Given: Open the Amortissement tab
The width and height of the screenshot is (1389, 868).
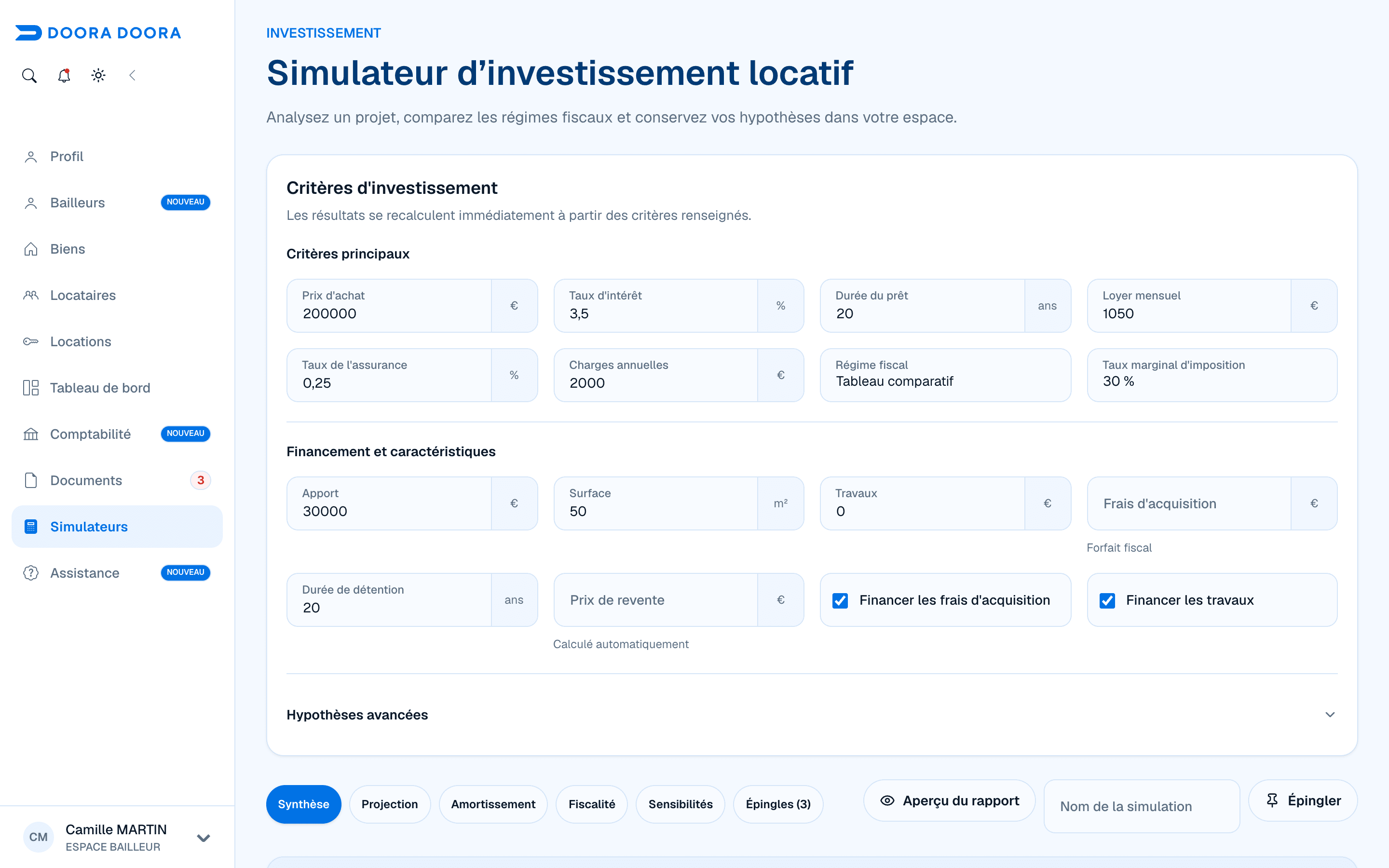Looking at the screenshot, I should point(493,804).
